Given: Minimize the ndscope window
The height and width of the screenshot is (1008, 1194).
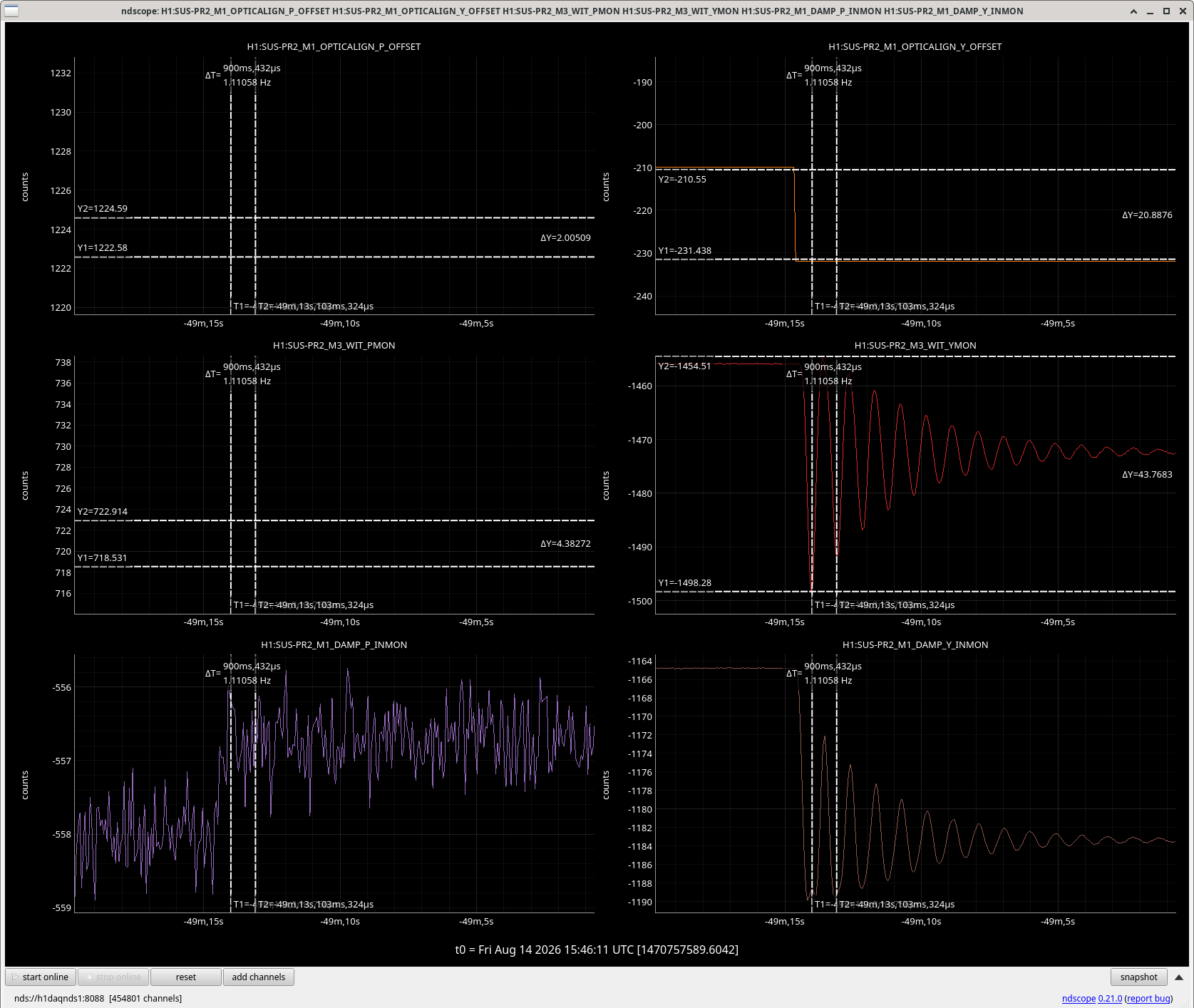Looking at the screenshot, I should click(1151, 11).
